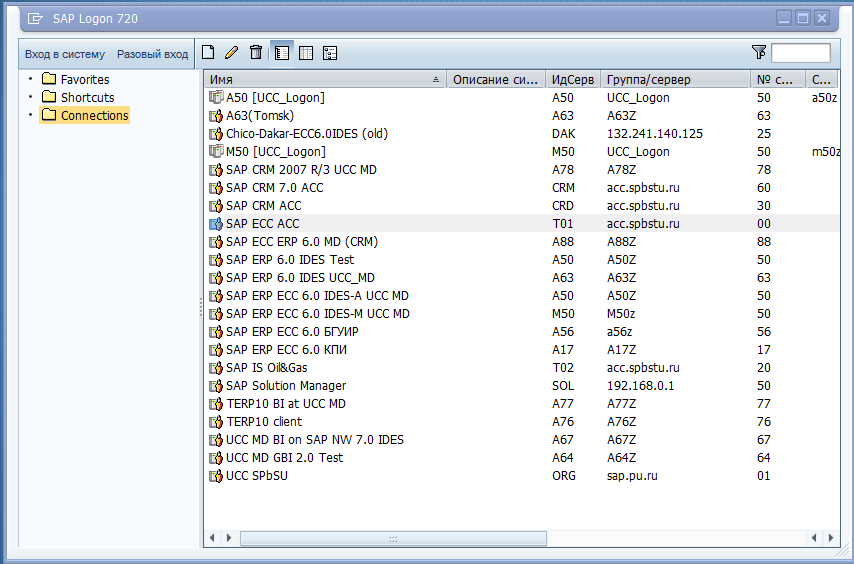
Task: Expand the Connections tree node bullet
Action: coord(30,115)
